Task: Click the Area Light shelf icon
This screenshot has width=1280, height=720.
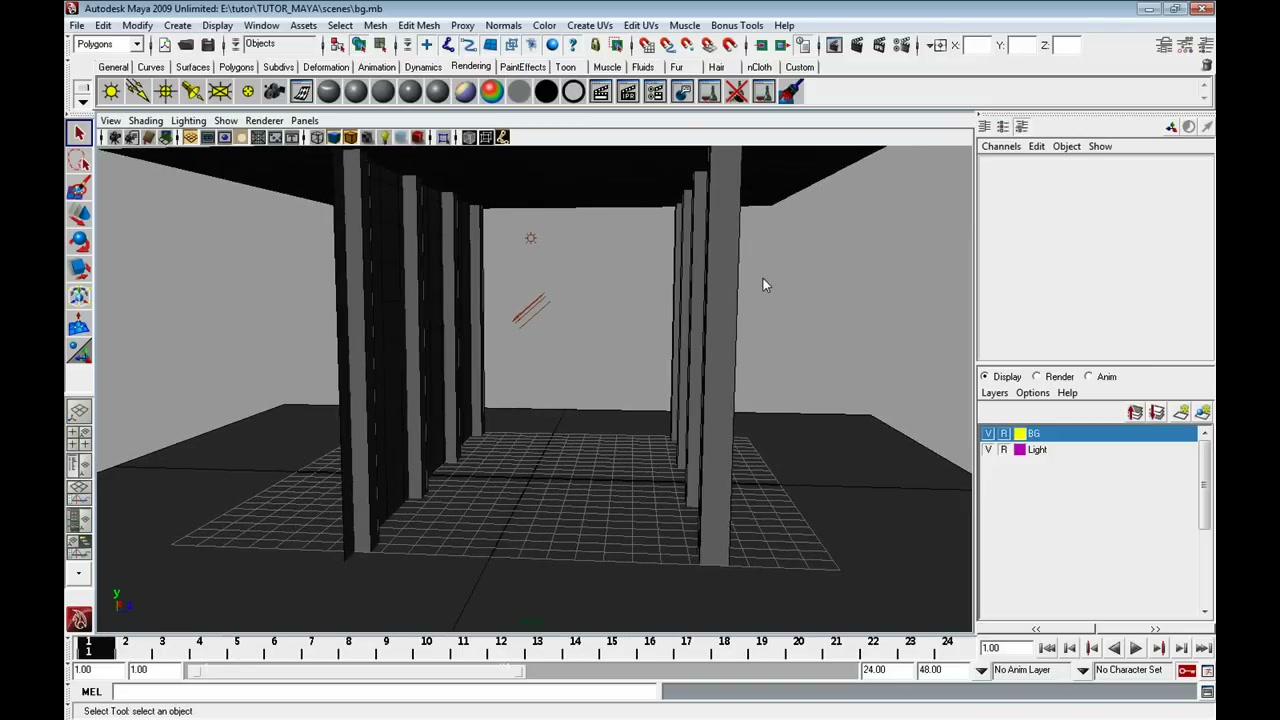Action: click(x=219, y=92)
